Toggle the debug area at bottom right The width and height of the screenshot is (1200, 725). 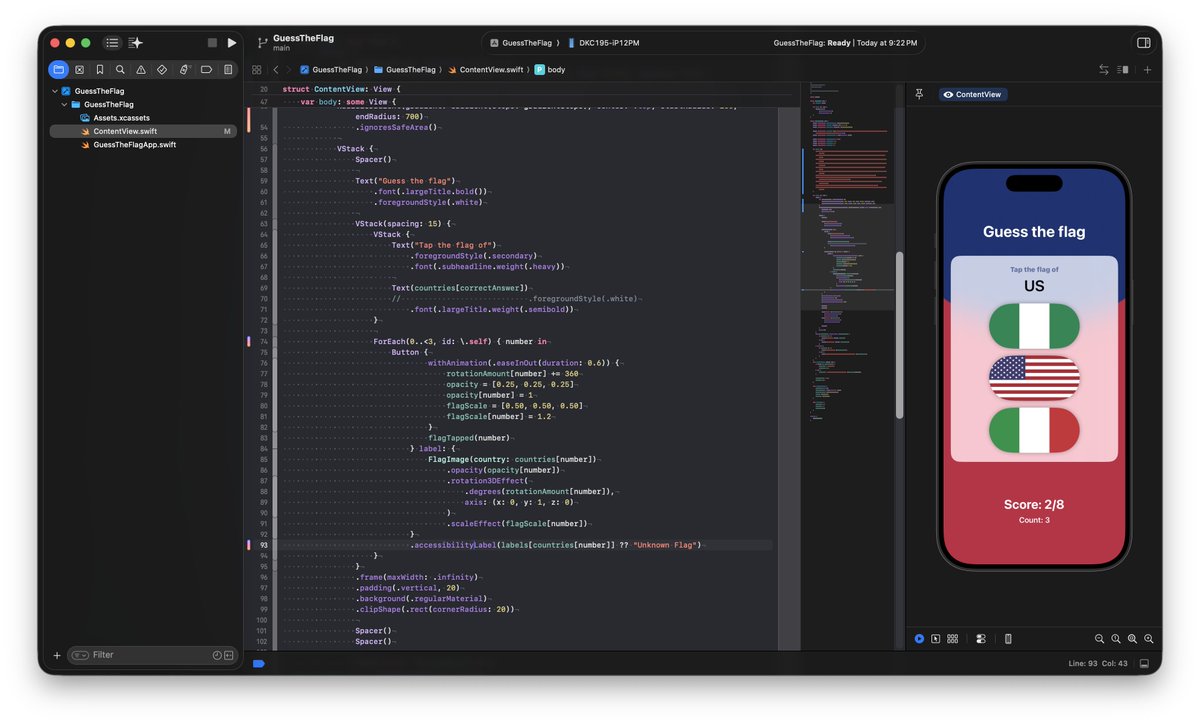pyautogui.click(x=1144, y=664)
